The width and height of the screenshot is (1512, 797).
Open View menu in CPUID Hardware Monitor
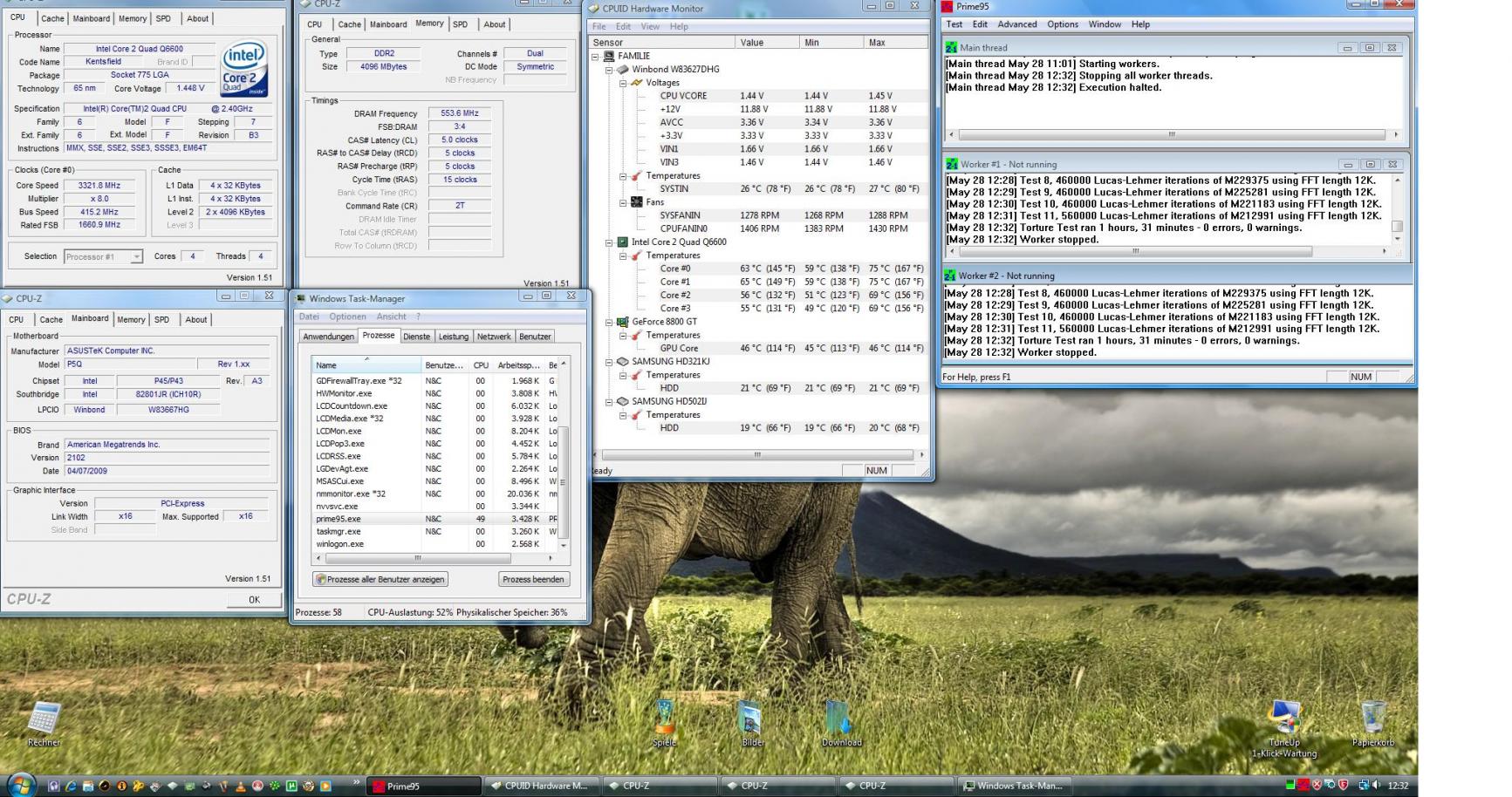click(650, 26)
